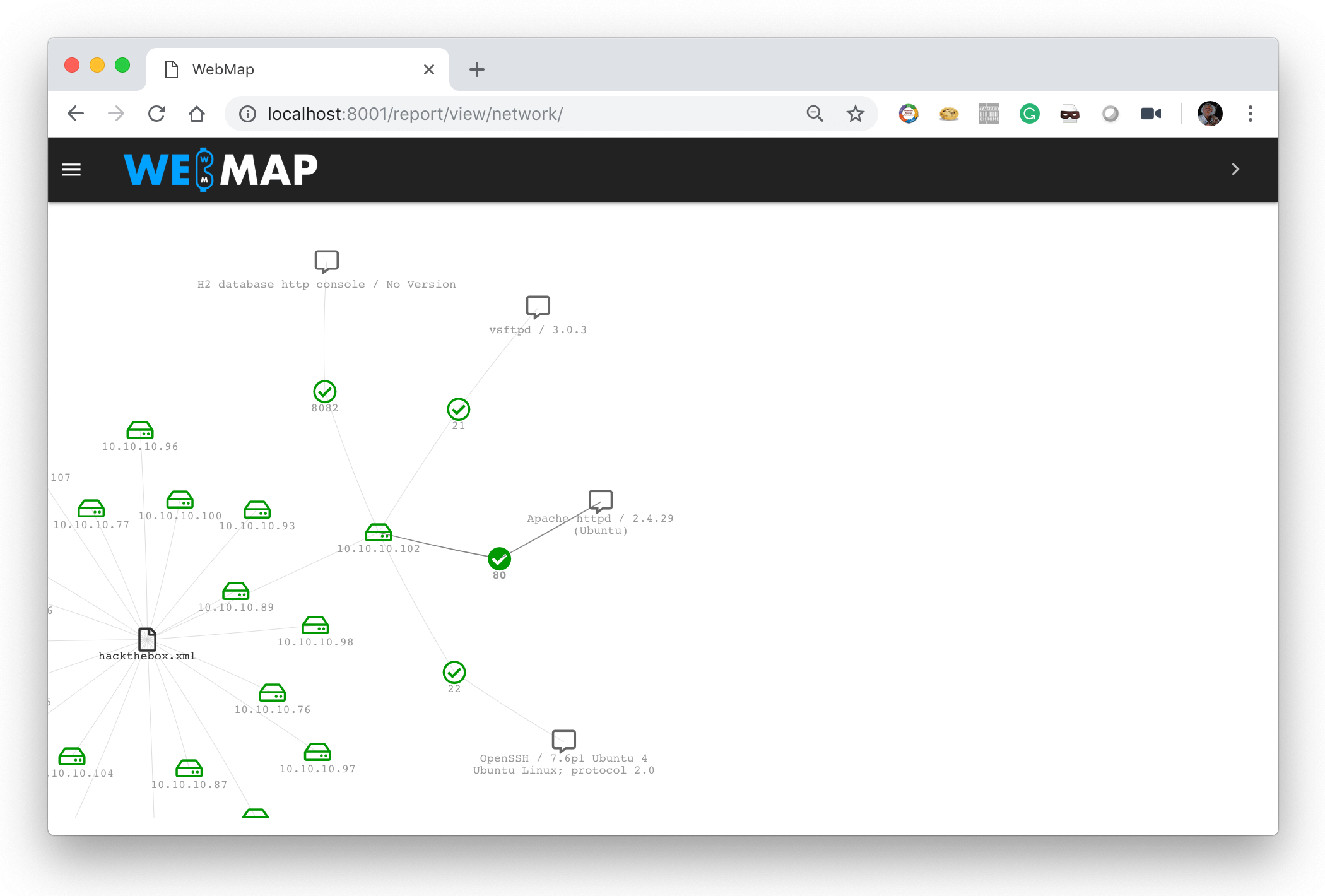The height and width of the screenshot is (896, 1325).
Task: Click the browser three-dot options menu
Action: tap(1250, 114)
